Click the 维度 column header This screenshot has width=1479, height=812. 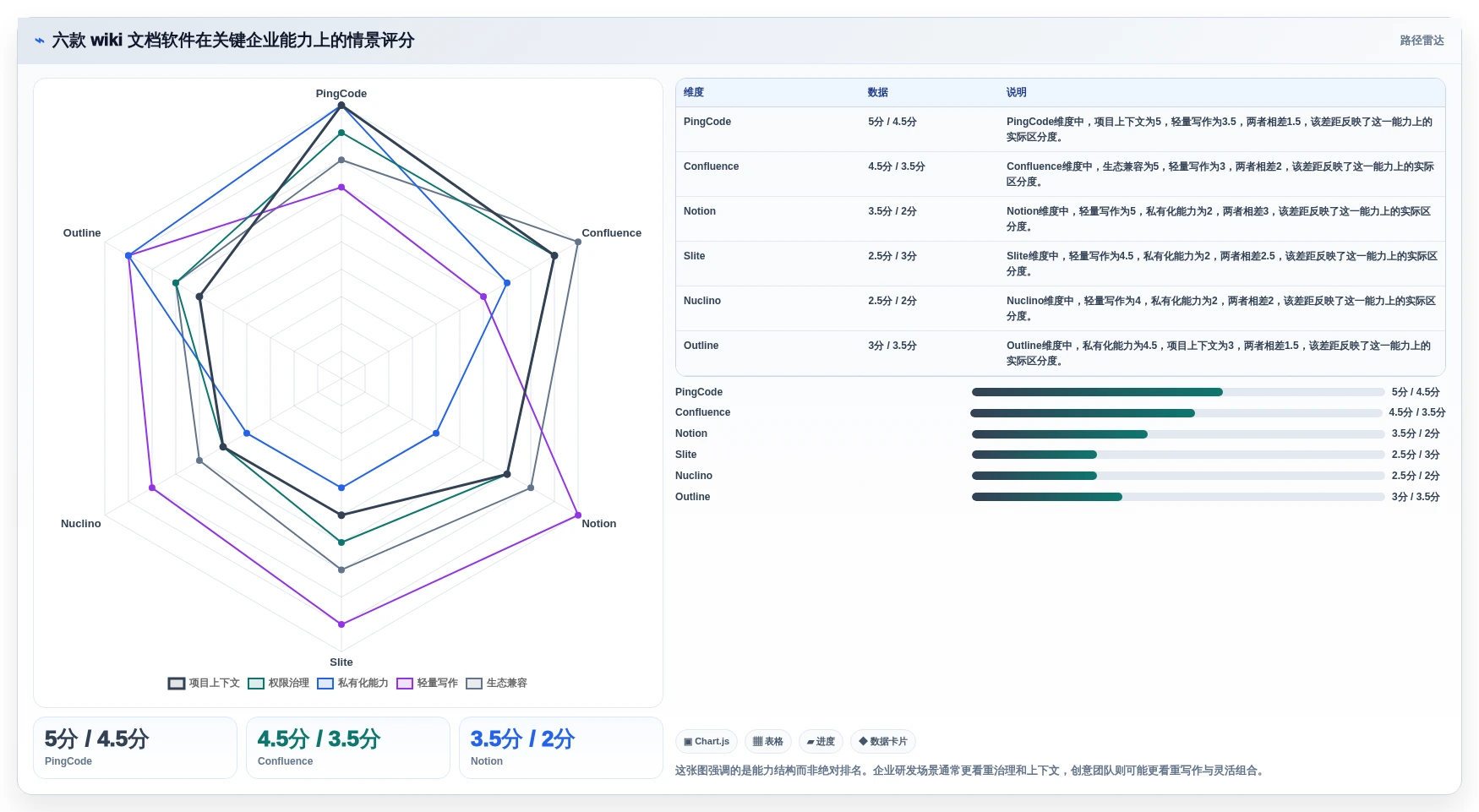[694, 92]
